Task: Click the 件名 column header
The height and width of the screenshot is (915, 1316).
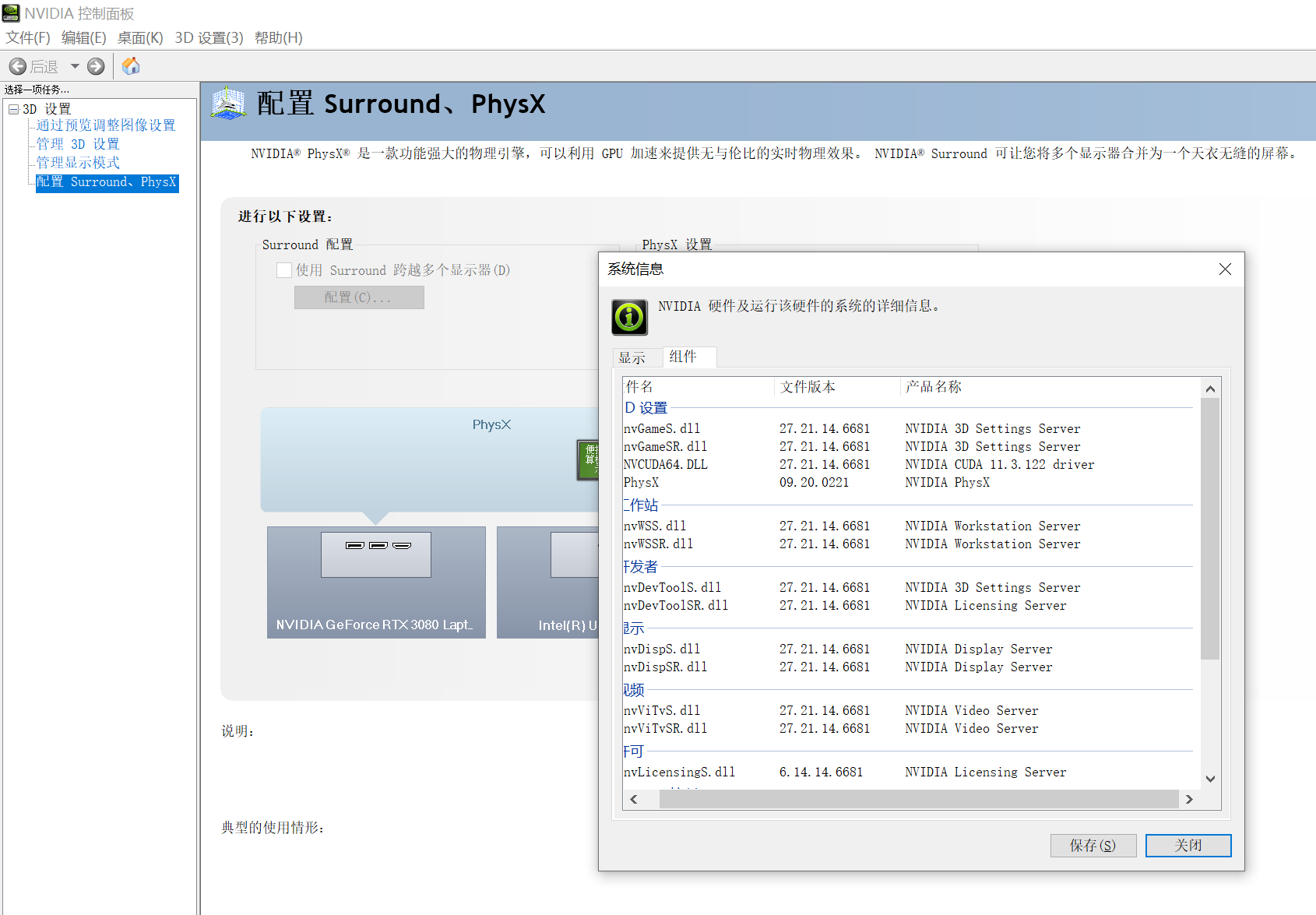Action: pos(698,387)
